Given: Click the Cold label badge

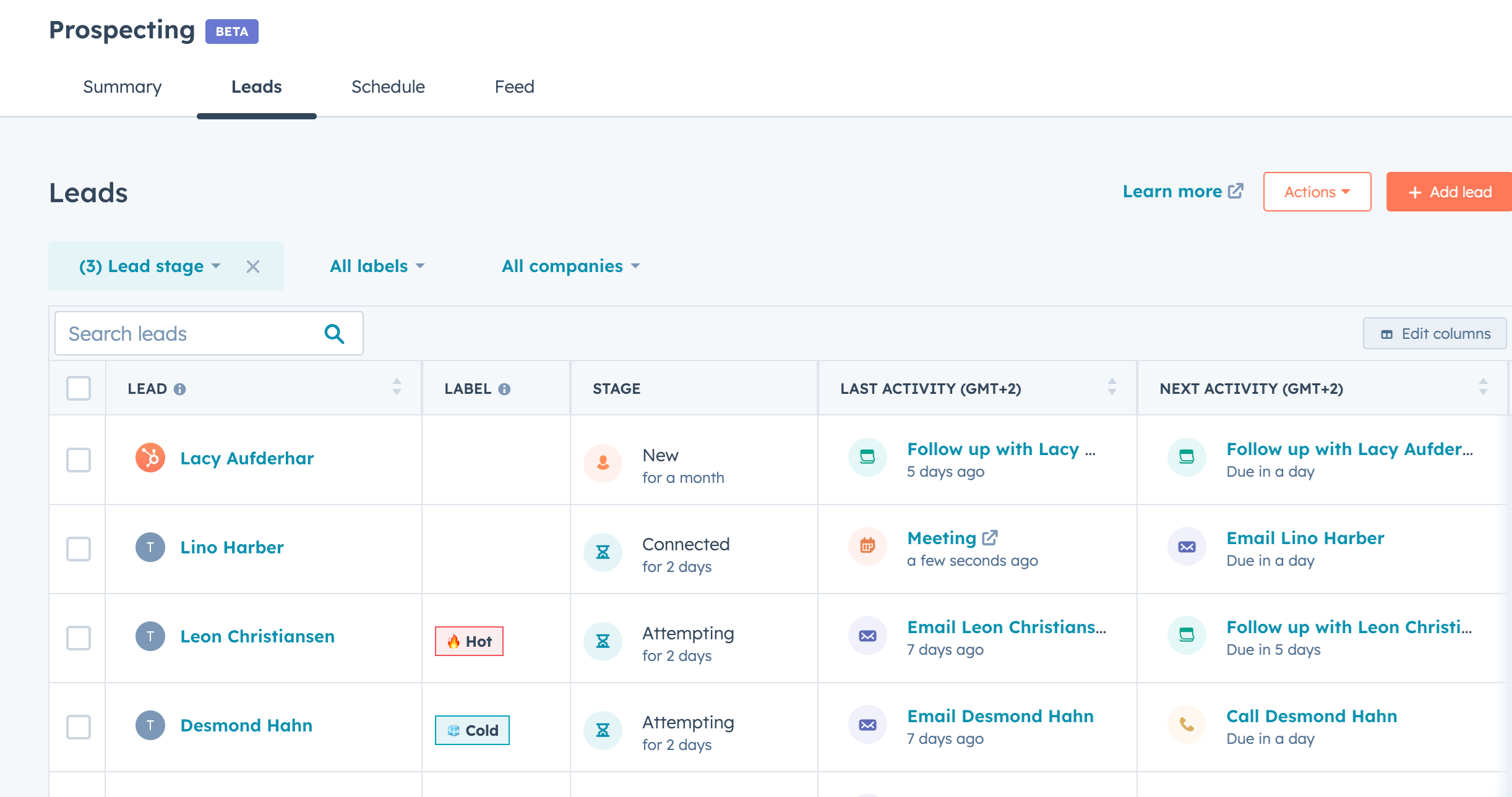Looking at the screenshot, I should coord(472,730).
